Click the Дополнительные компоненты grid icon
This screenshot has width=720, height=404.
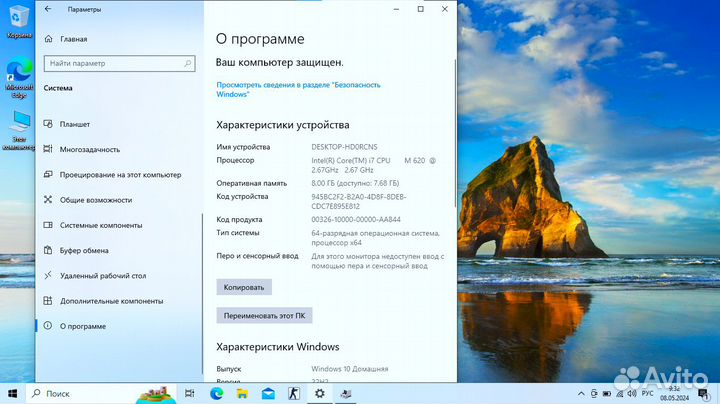point(48,301)
